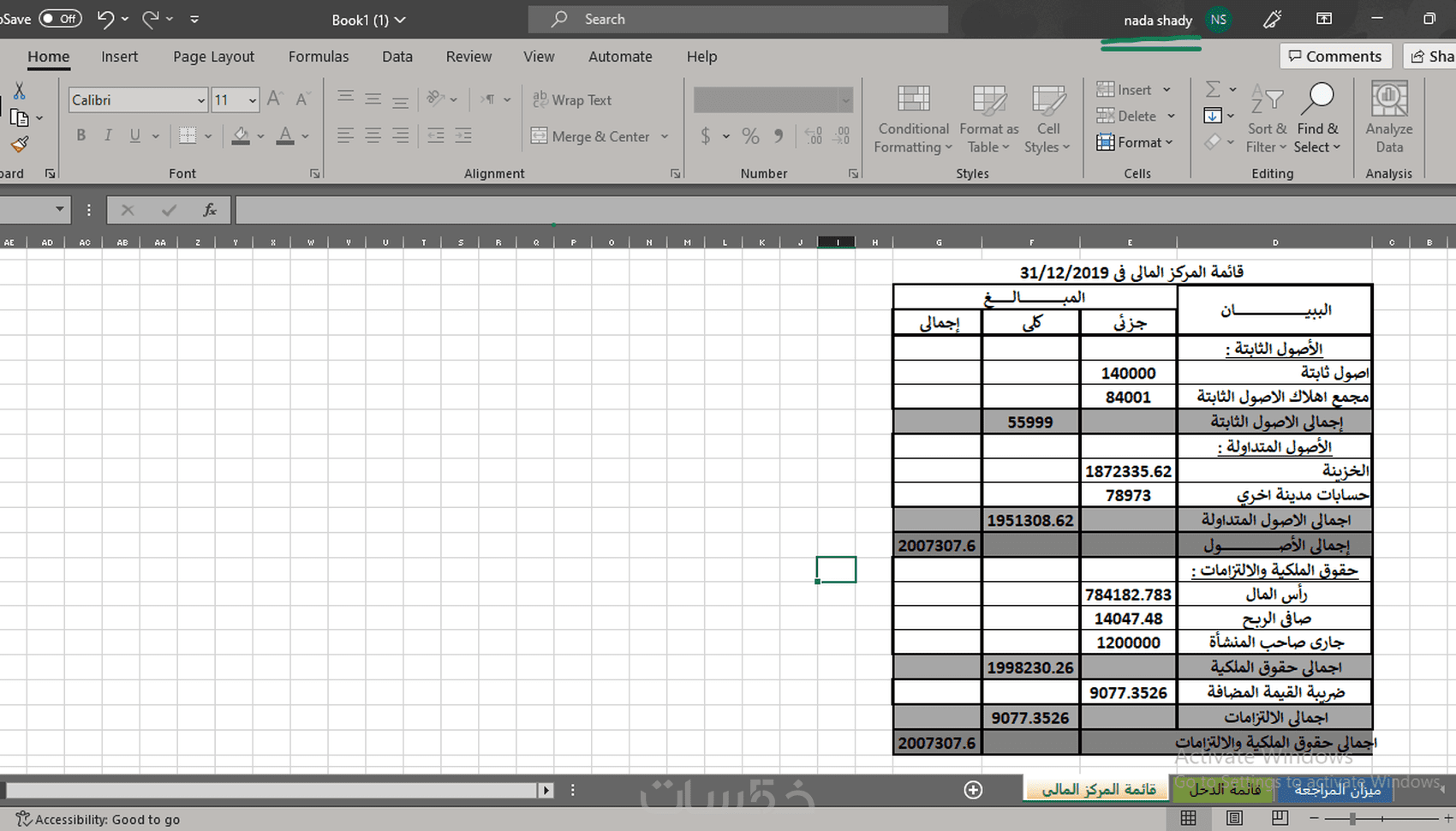1456x831 pixels.
Task: Click the pen coming-soon features icon
Action: 1273,19
